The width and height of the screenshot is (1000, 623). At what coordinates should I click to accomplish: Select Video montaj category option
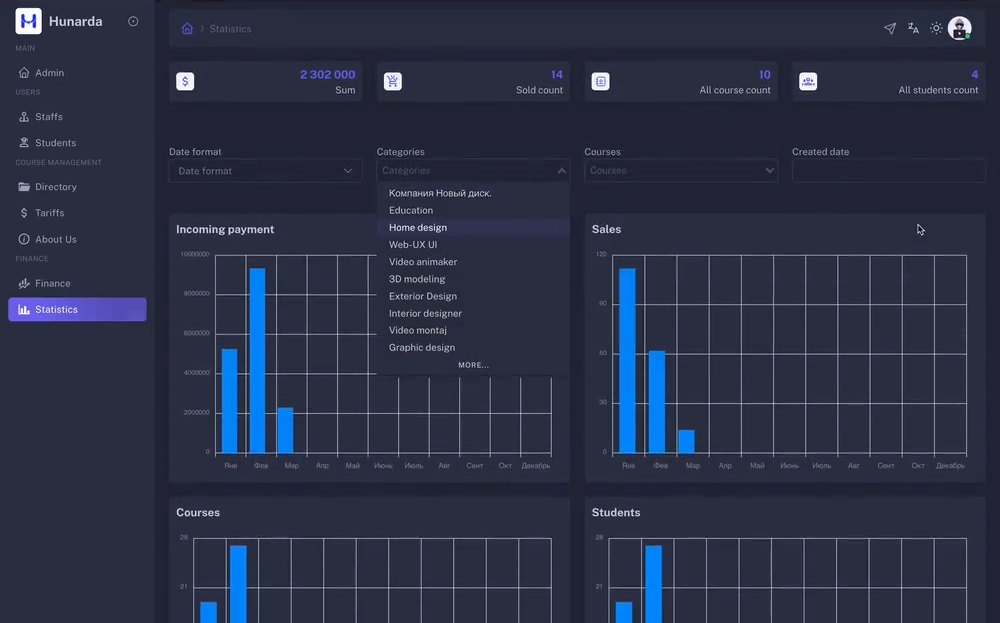[x=473, y=330]
